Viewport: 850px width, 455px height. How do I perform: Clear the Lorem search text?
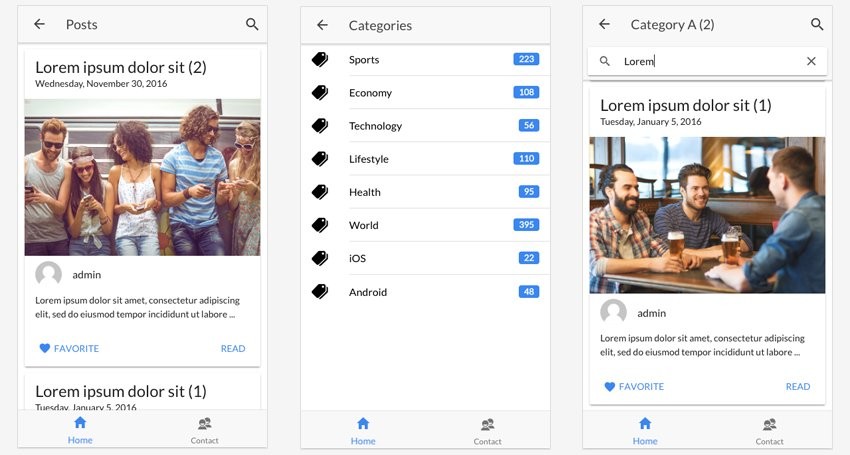pyautogui.click(x=811, y=61)
